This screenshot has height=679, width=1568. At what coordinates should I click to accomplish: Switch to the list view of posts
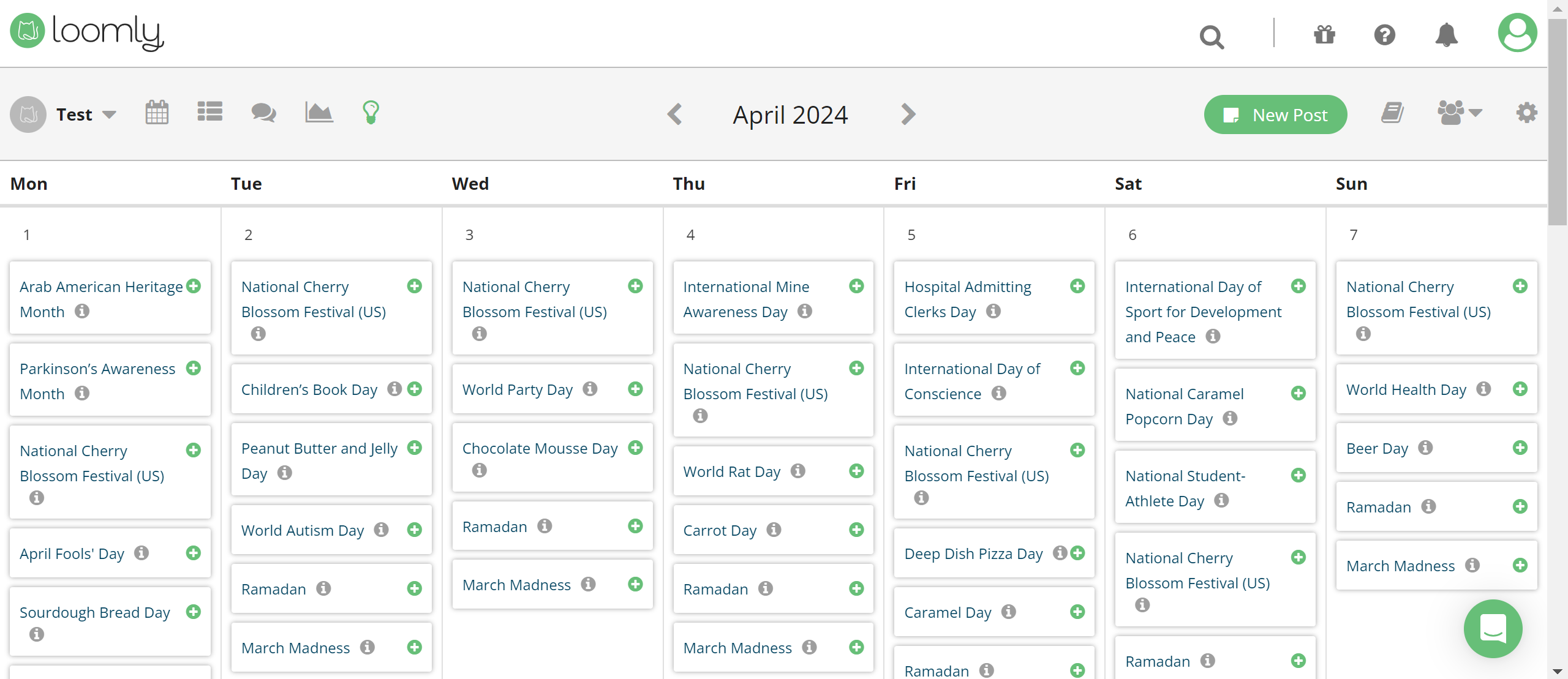[x=209, y=112]
